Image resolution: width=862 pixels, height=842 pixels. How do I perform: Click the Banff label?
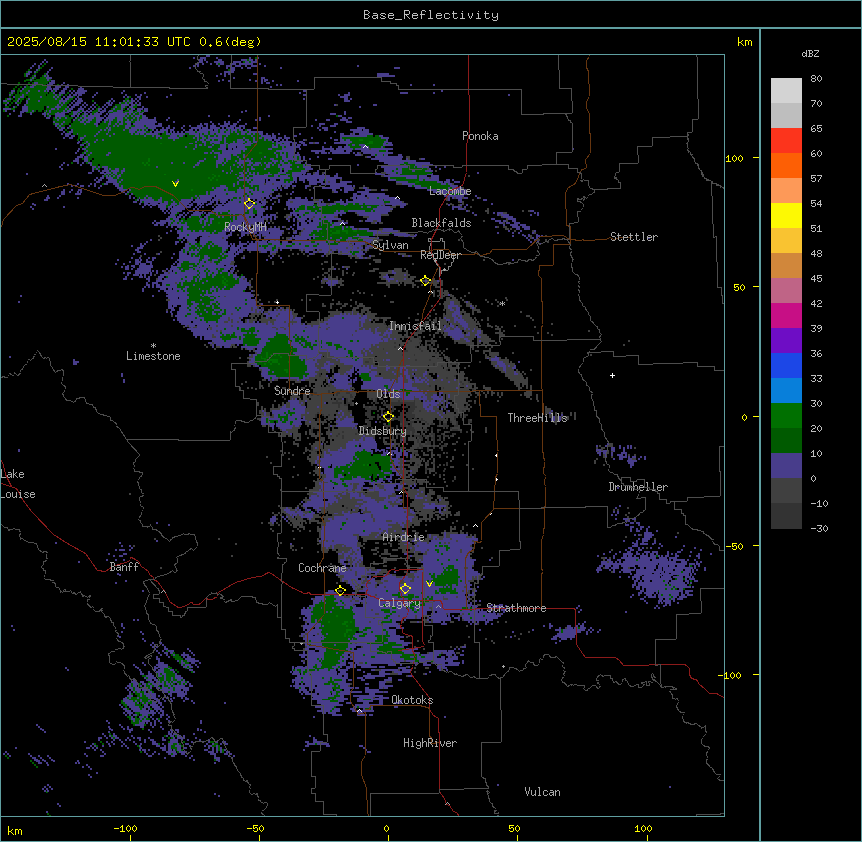(124, 567)
